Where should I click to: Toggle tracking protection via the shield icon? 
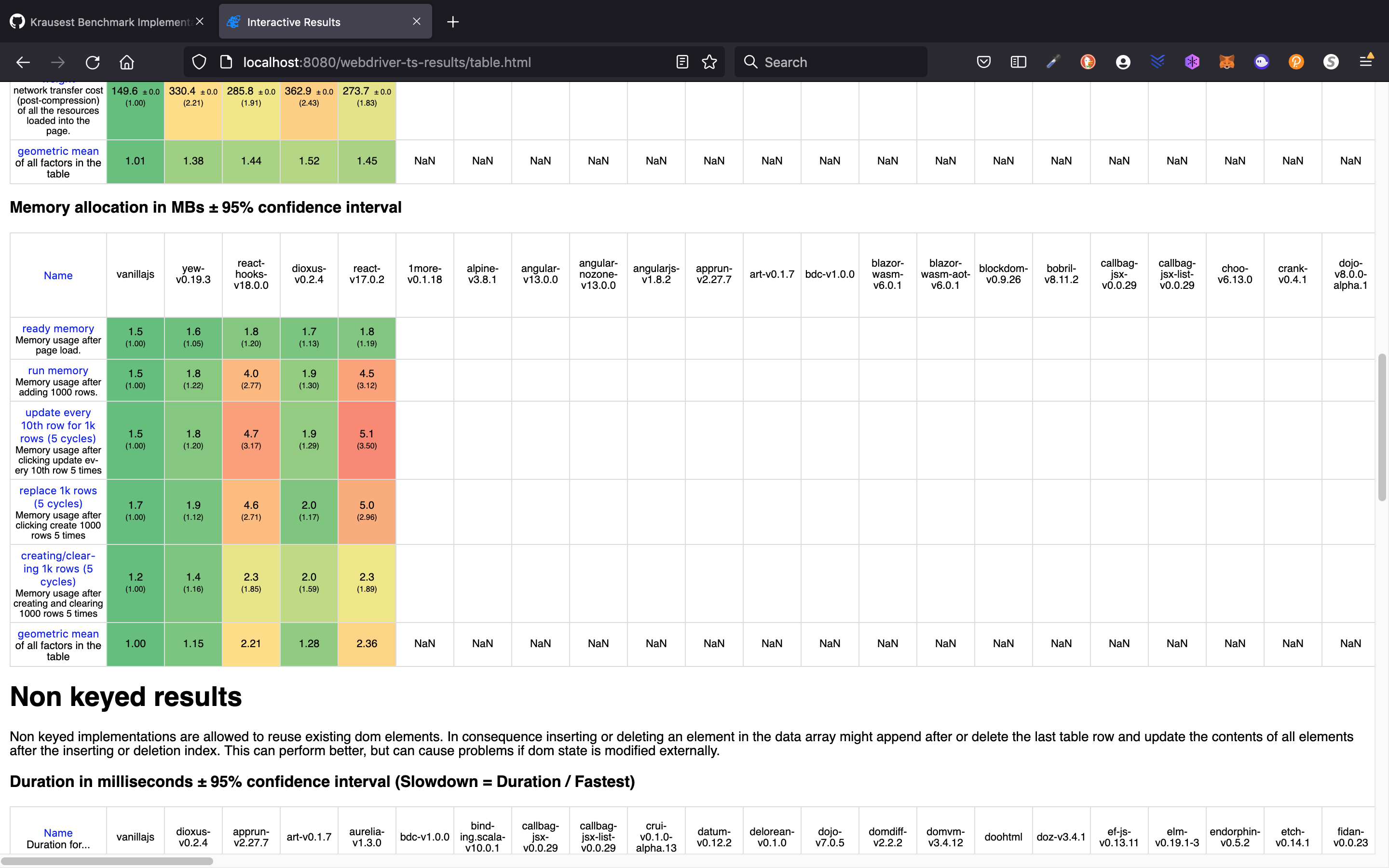[x=199, y=62]
